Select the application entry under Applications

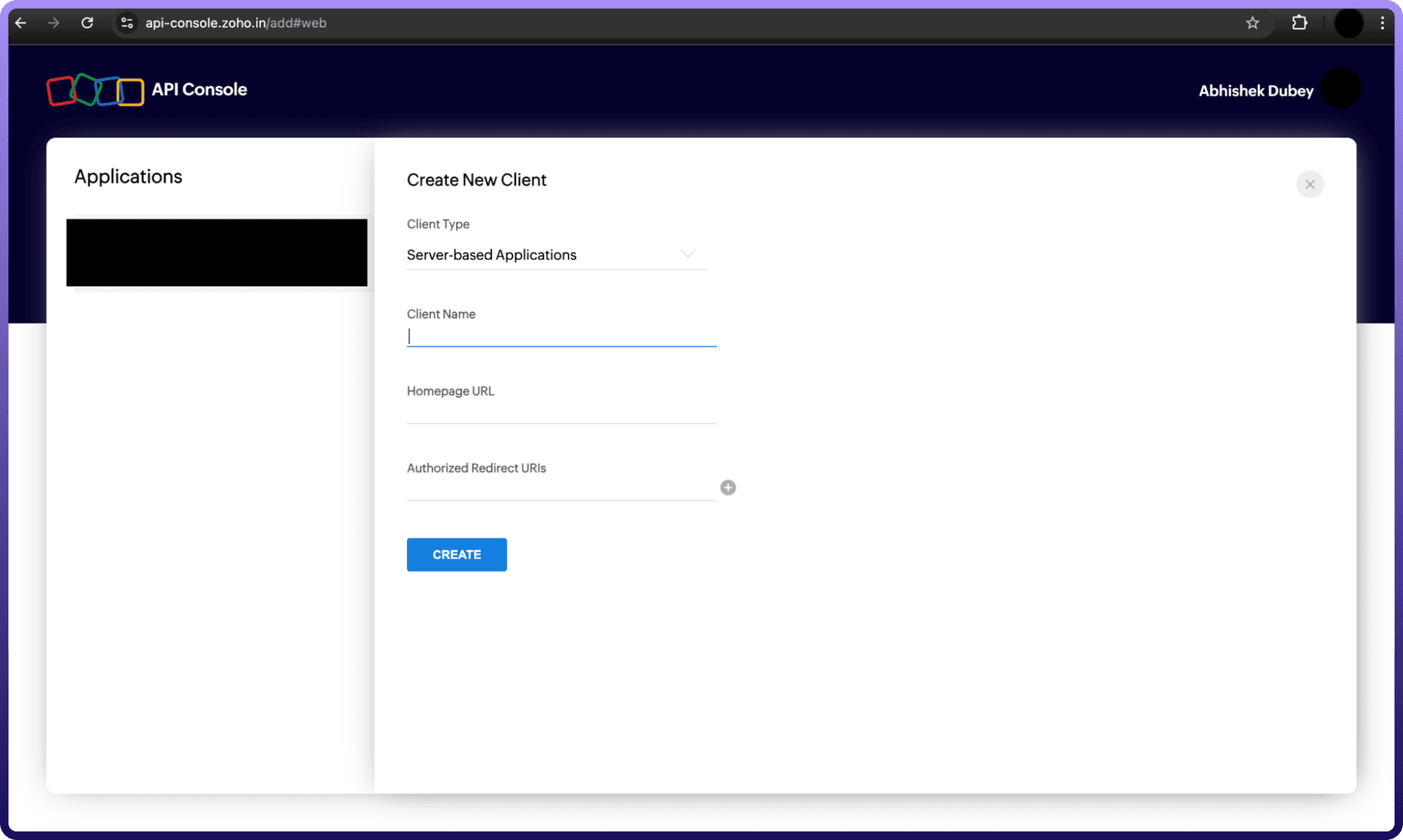pos(216,252)
